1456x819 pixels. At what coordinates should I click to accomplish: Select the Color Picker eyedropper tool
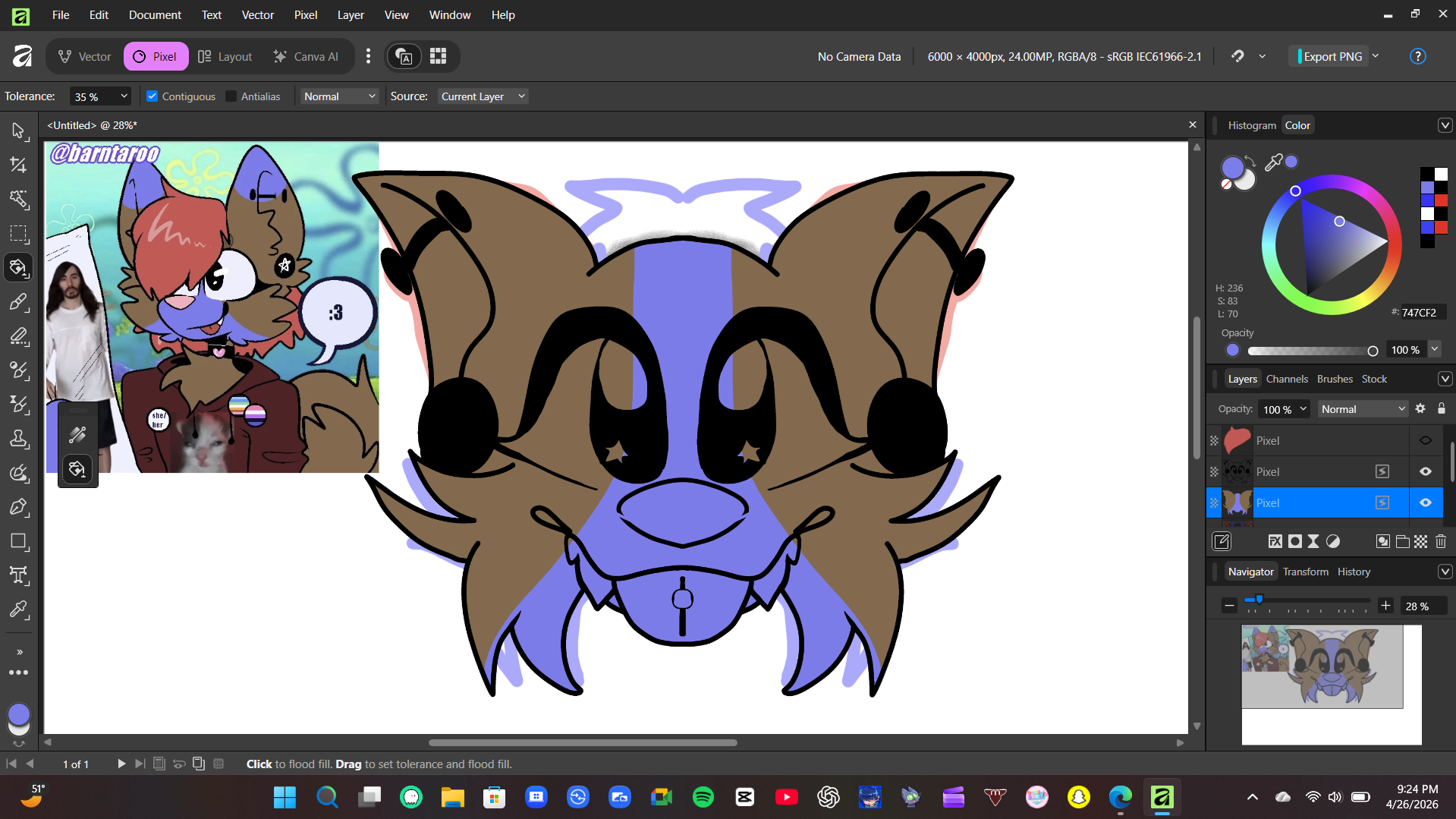coord(18,609)
